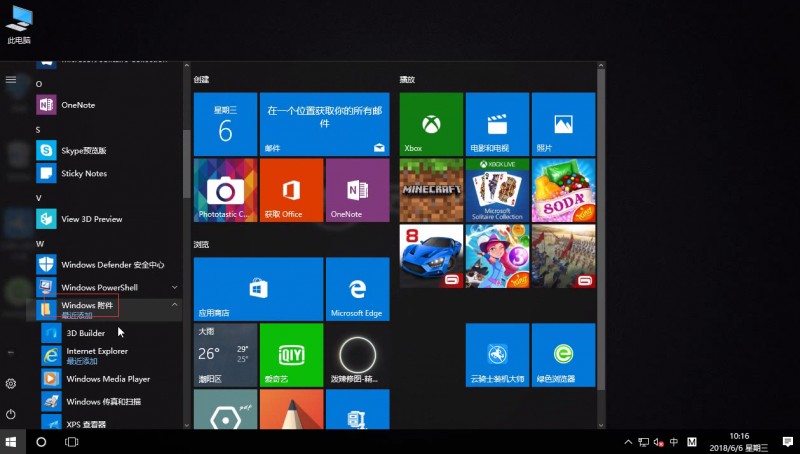This screenshot has width=800, height=454.
Task: Click the muted volume tray icon
Action: (x=659, y=442)
